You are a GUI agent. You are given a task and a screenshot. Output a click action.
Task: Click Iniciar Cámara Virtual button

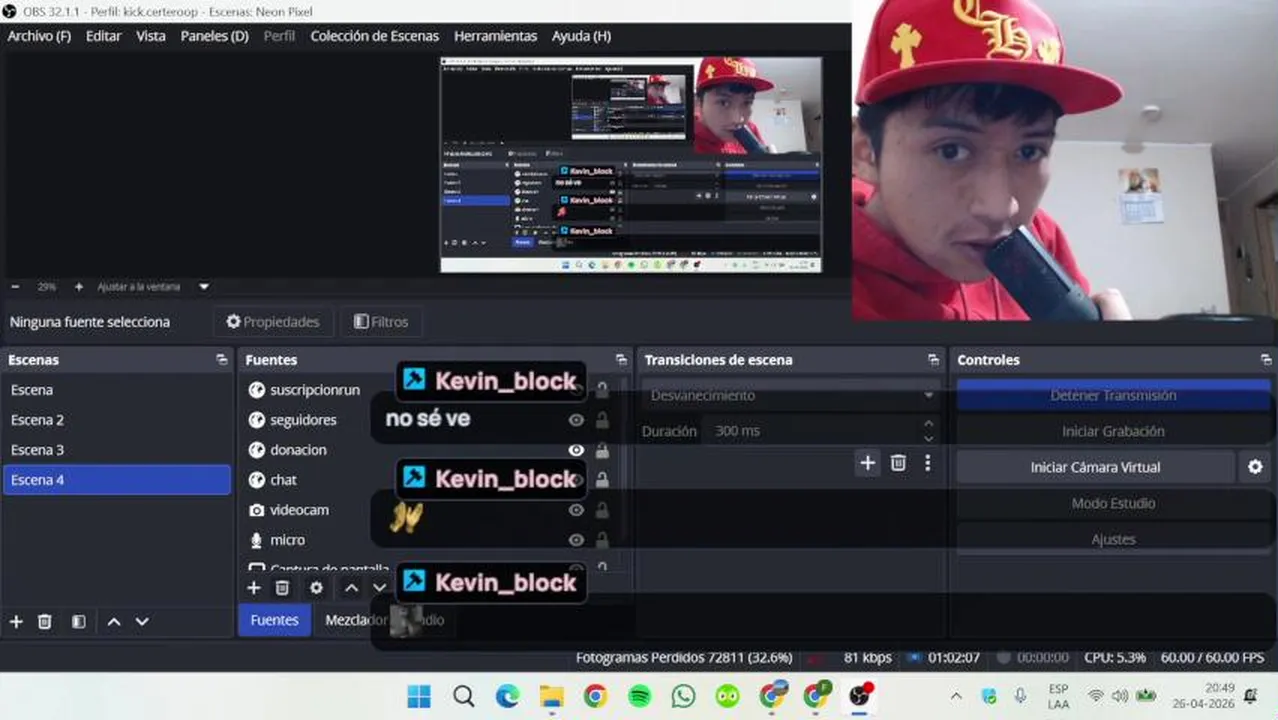coord(1095,467)
